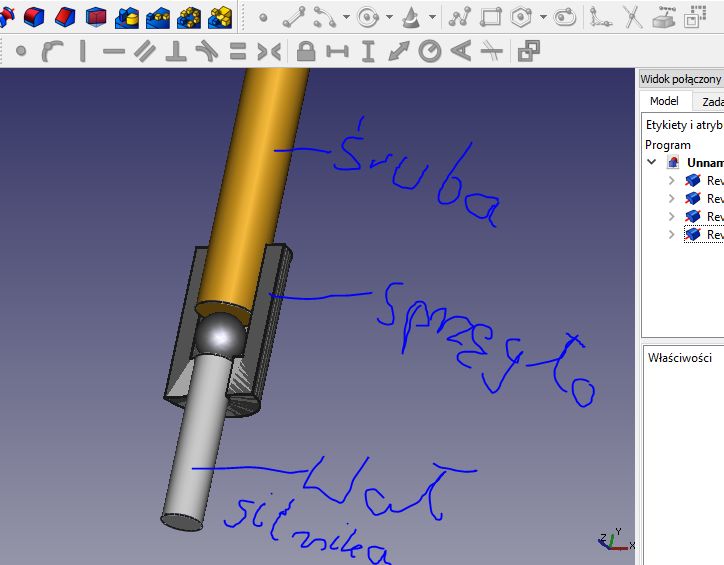
Task: Choose the Trim edge tool
Action: click(x=632, y=18)
